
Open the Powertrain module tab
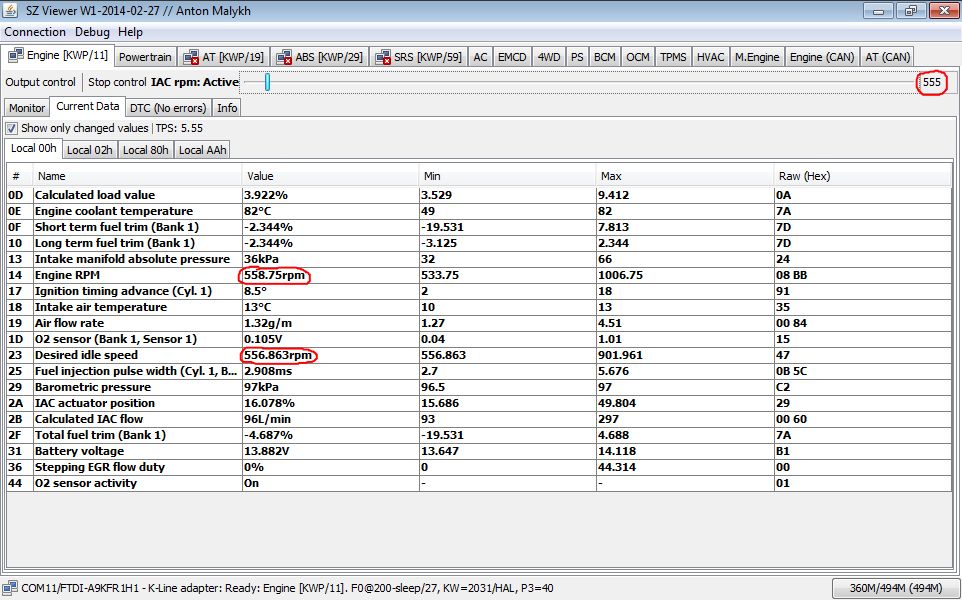pyautogui.click(x=145, y=57)
